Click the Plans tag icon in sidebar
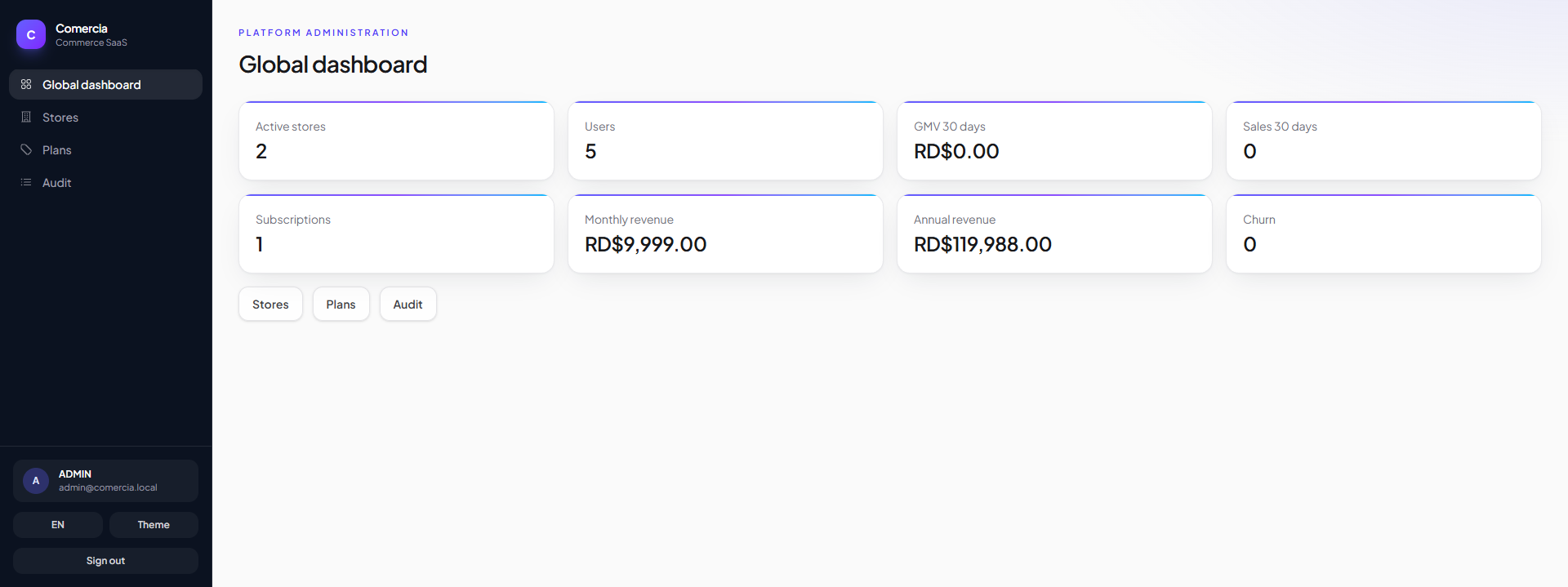Screen dimensions: 1568x587 (26, 149)
